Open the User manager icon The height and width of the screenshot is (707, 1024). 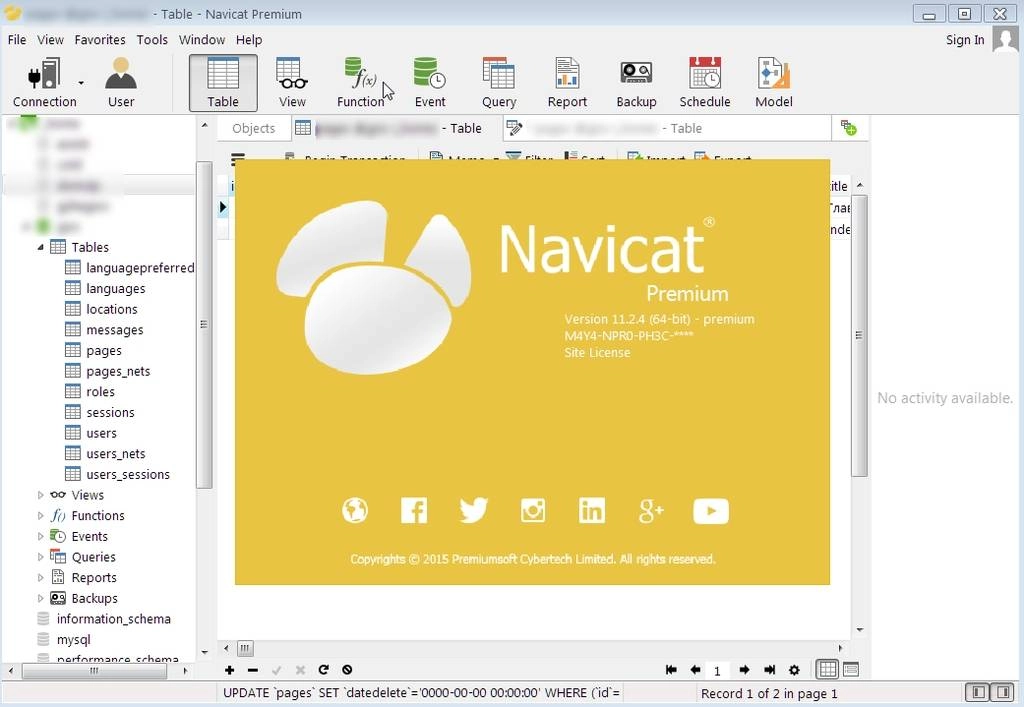(121, 82)
